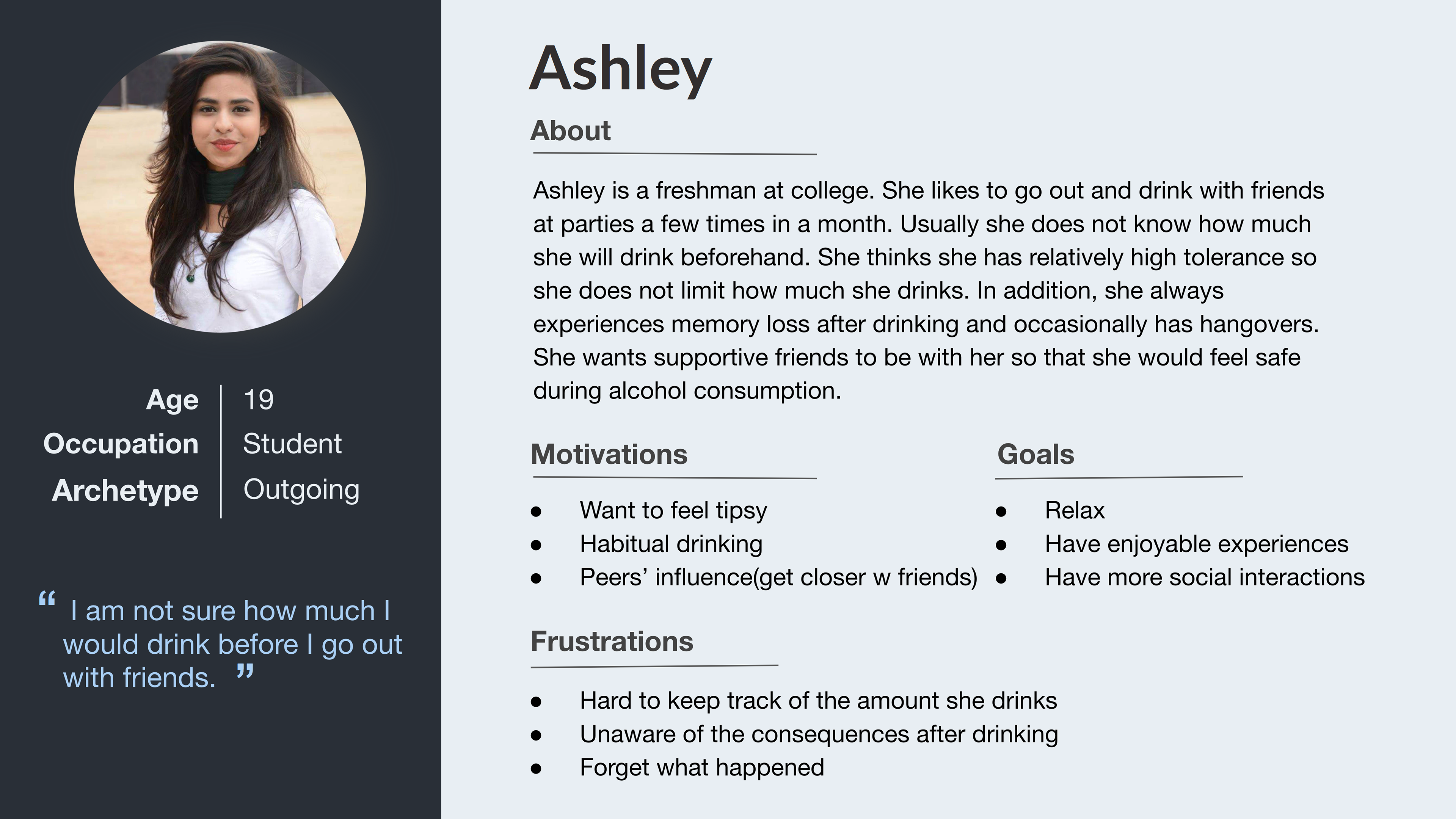Click 'Have enjoyable experiences' goal
This screenshot has height=819, width=1456.
tap(1197, 544)
